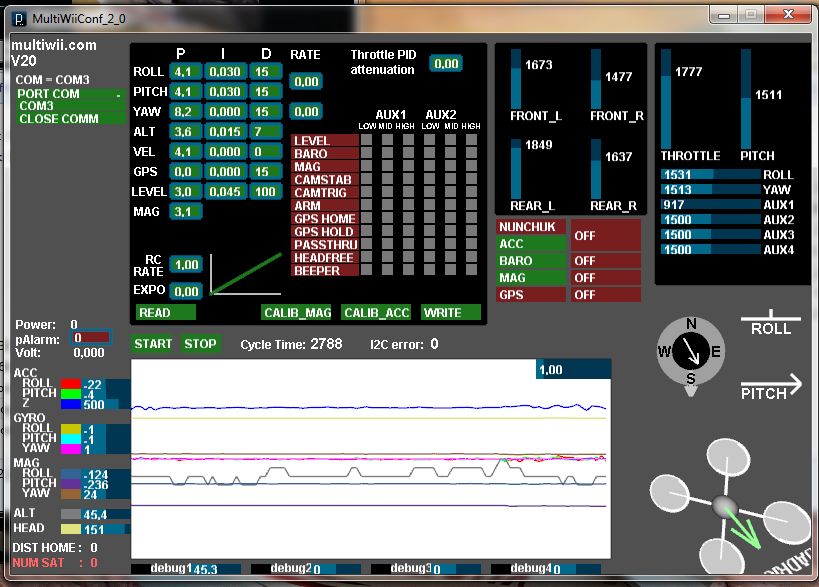Toggle BEEPER checkbox for AUX1 MID
Image resolution: width=819 pixels, height=587 pixels.
tap(386, 271)
